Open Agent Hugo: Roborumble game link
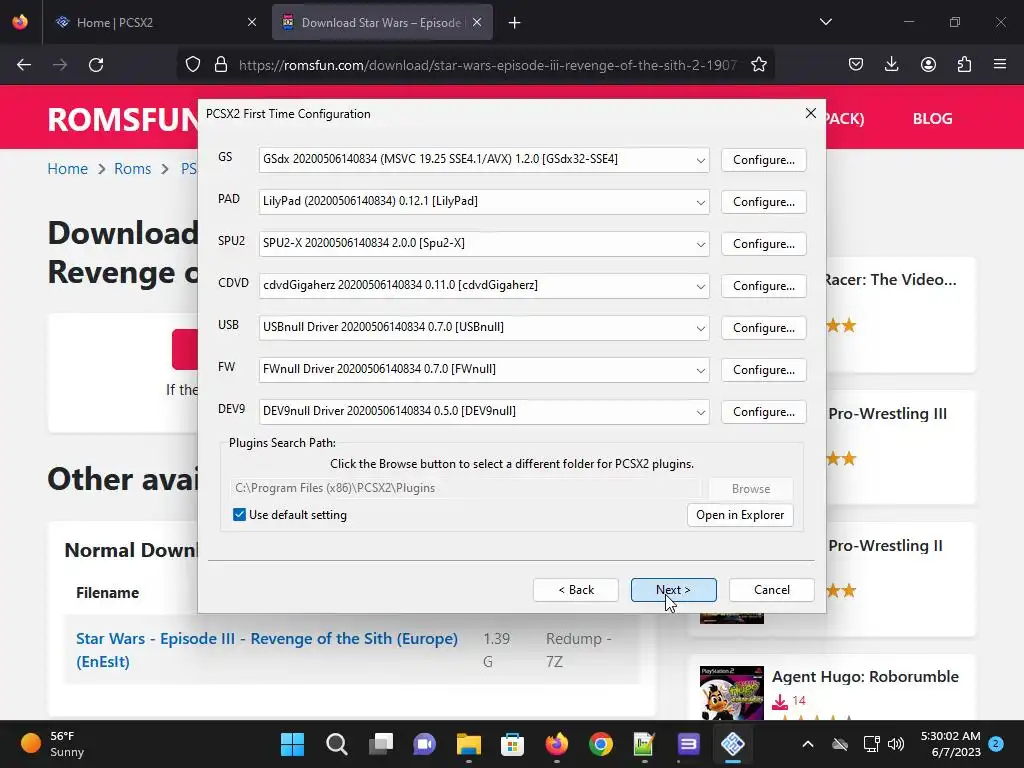Screen dimensions: 1024x768 pos(865,677)
